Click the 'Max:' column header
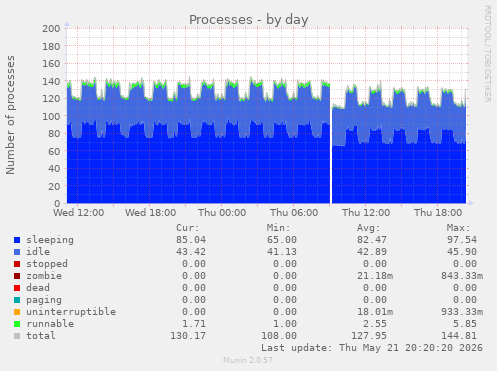Viewport: 497px width, 371px height. [x=458, y=228]
